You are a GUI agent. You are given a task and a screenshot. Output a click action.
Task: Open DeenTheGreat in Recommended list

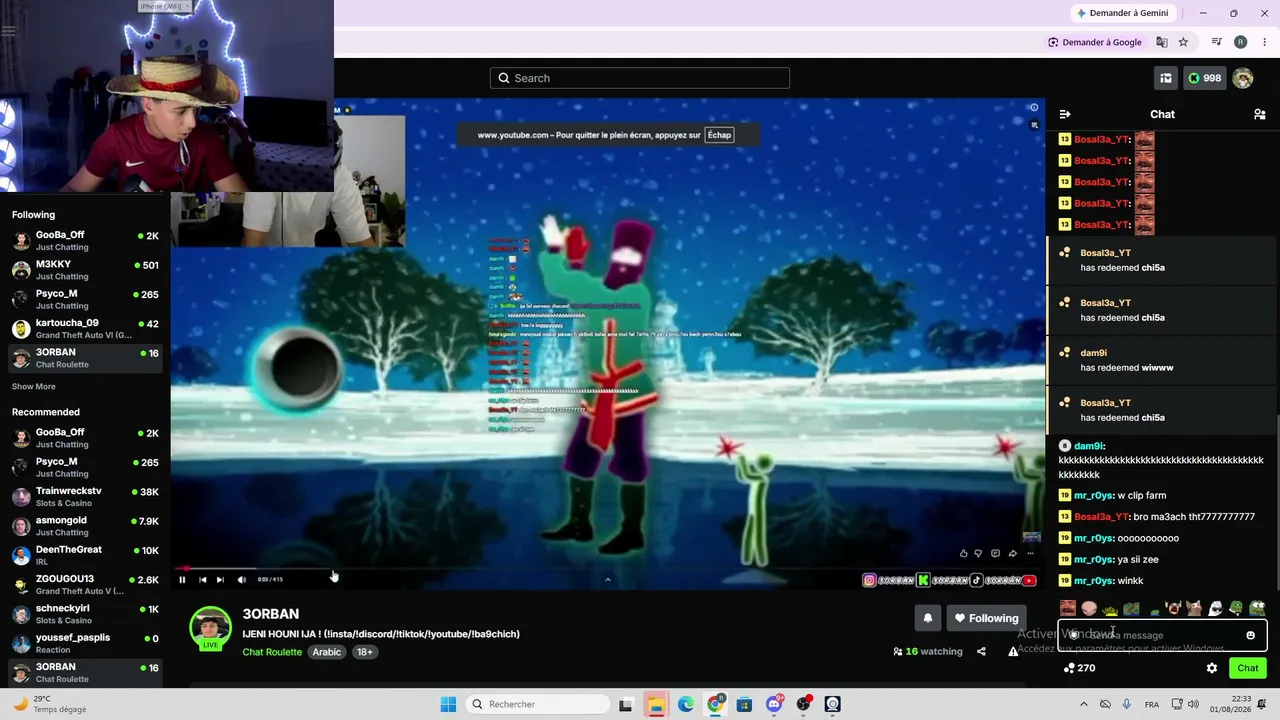[x=85, y=555]
